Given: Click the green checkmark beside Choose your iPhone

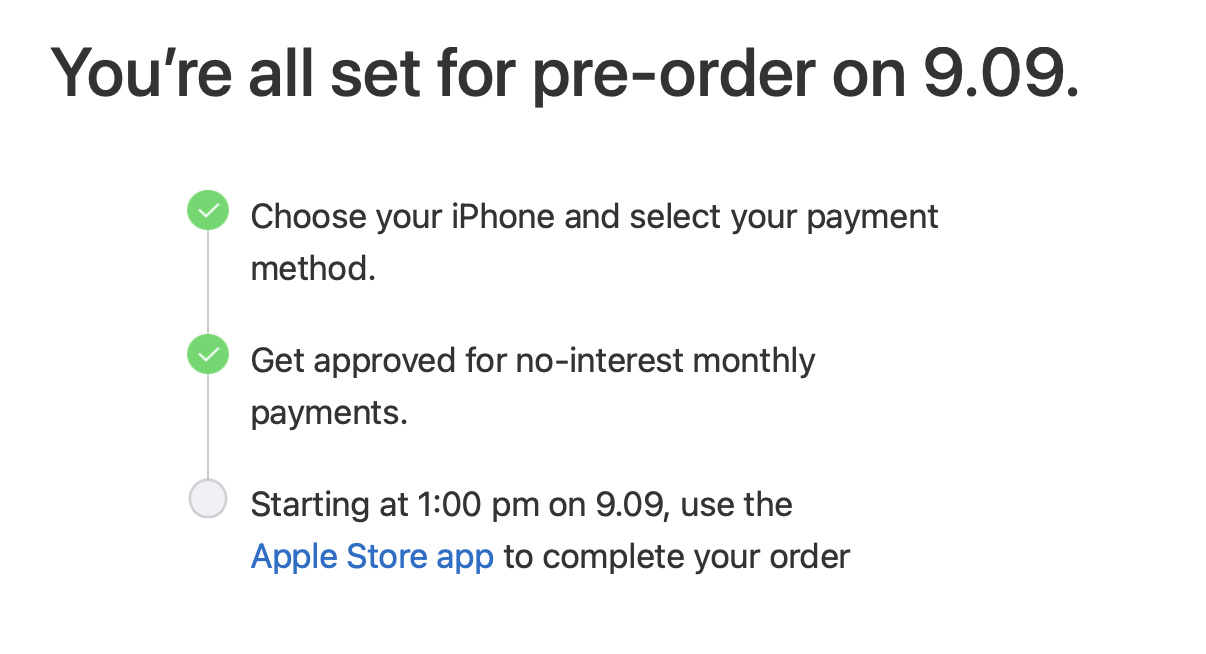Looking at the screenshot, I should (208, 212).
